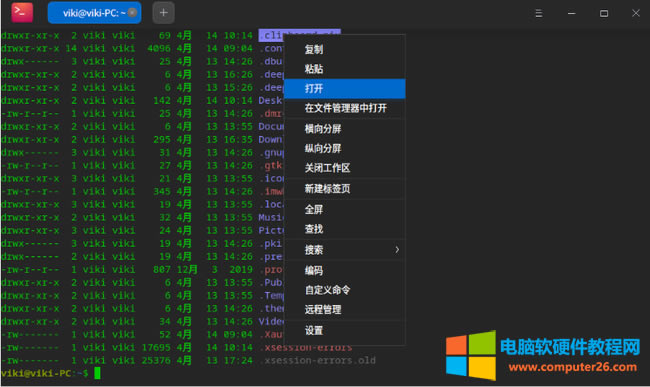Choose 粘贴 from context menu
The height and width of the screenshot is (387, 650).
point(344,69)
